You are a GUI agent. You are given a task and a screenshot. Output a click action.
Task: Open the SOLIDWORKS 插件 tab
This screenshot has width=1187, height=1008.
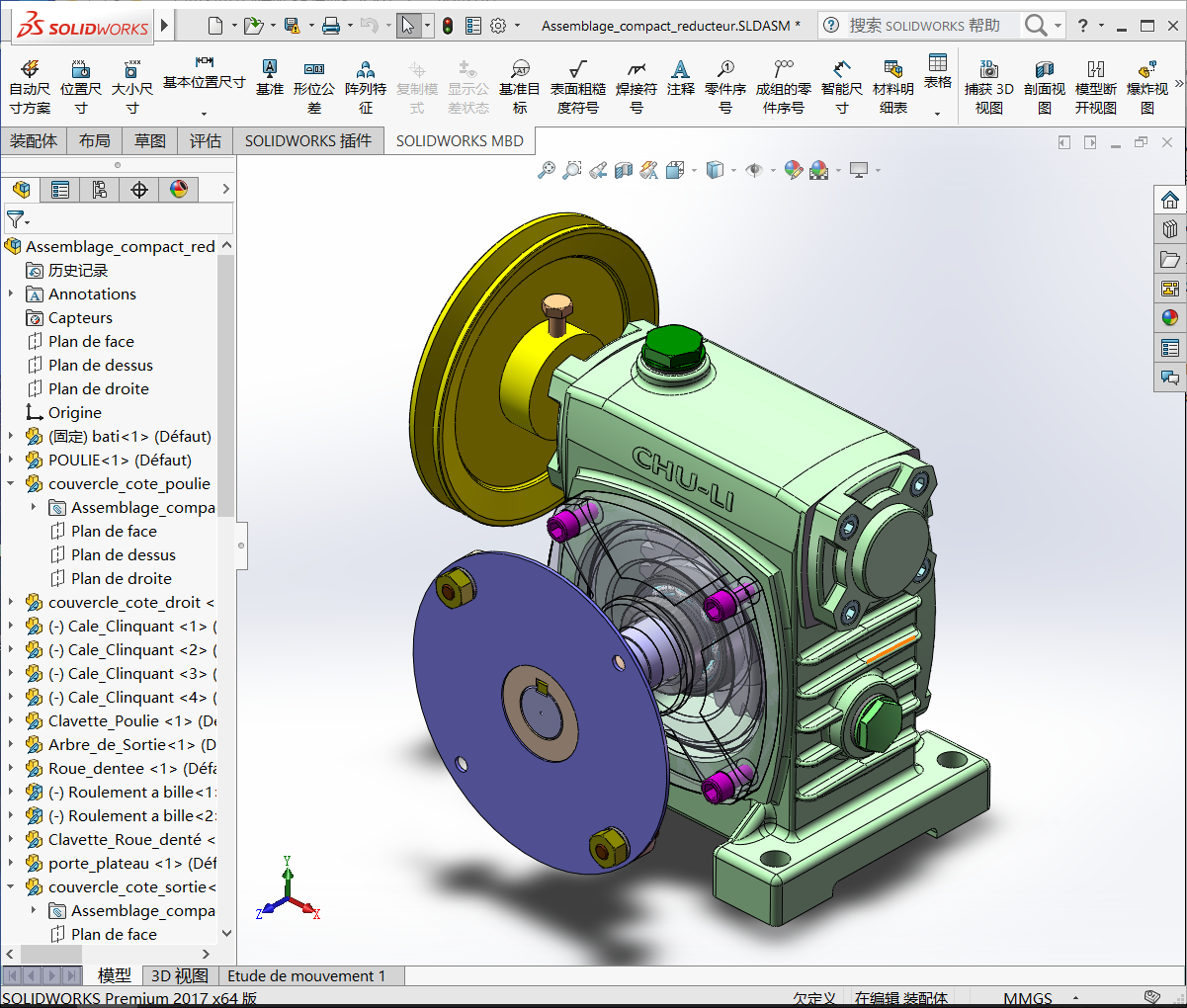pos(308,140)
